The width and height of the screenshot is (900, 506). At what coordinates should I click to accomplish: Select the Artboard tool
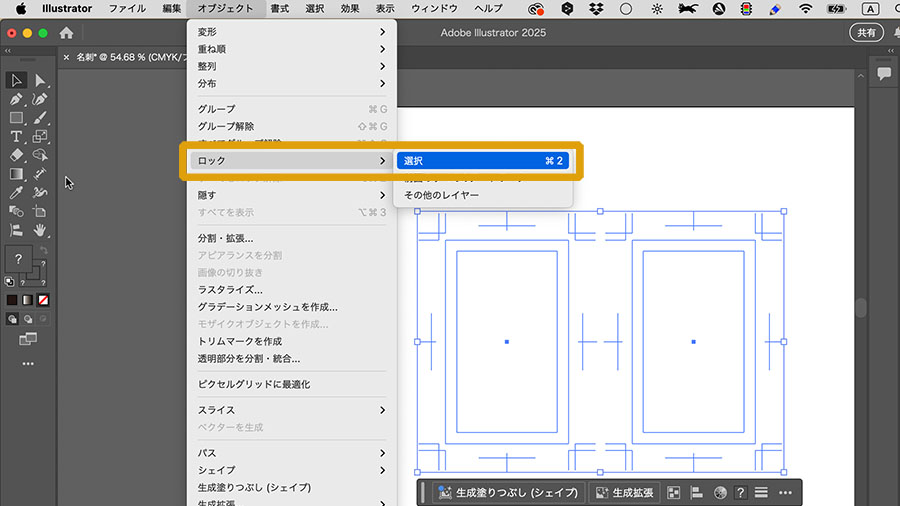pos(40,212)
